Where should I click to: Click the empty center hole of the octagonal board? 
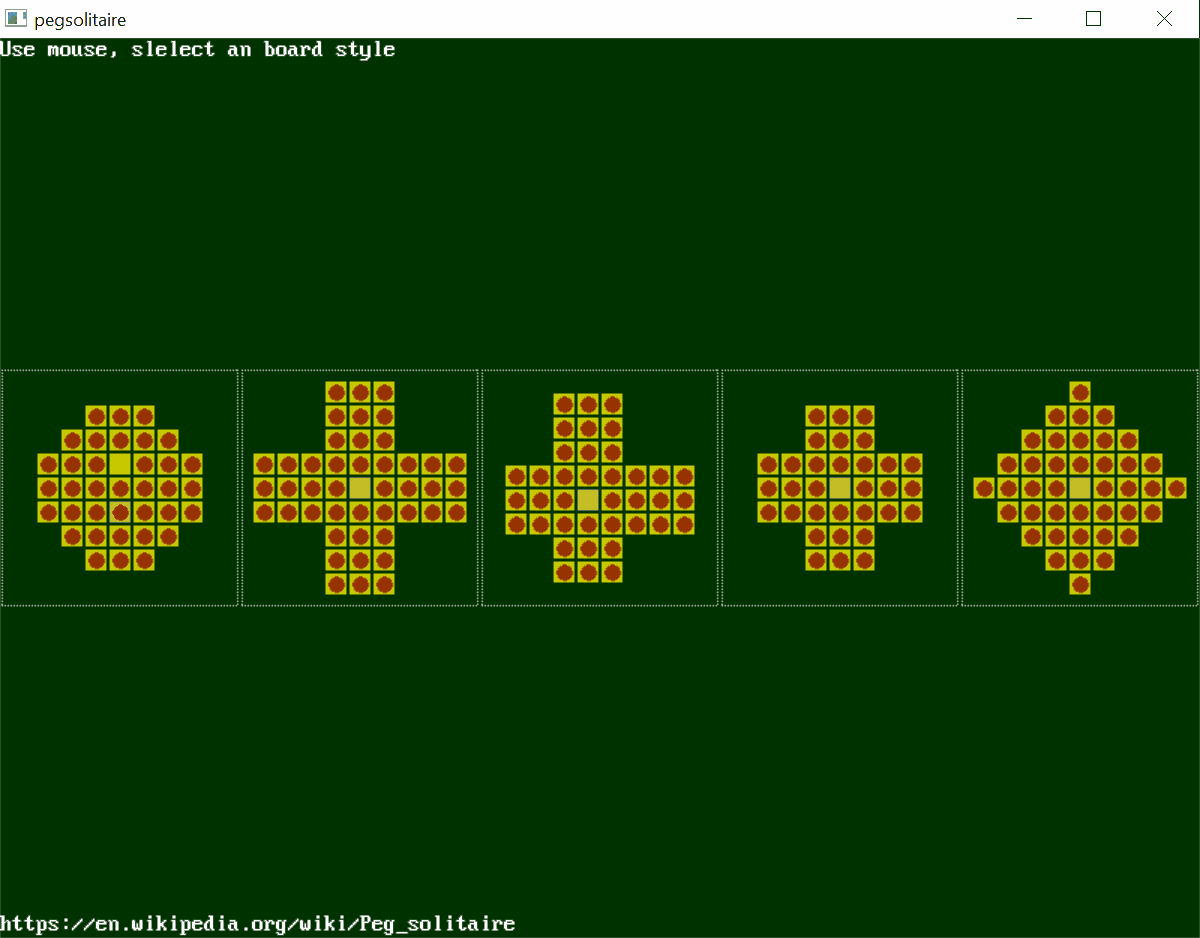click(120, 464)
